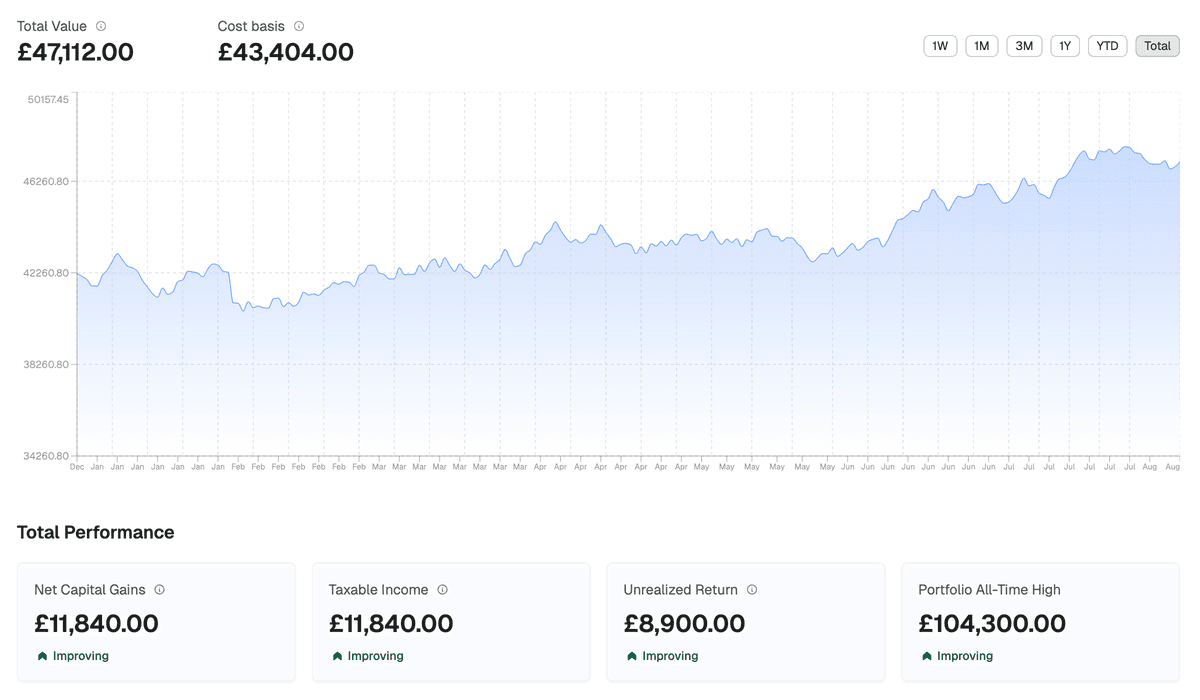Click the Total range button

point(1157,46)
